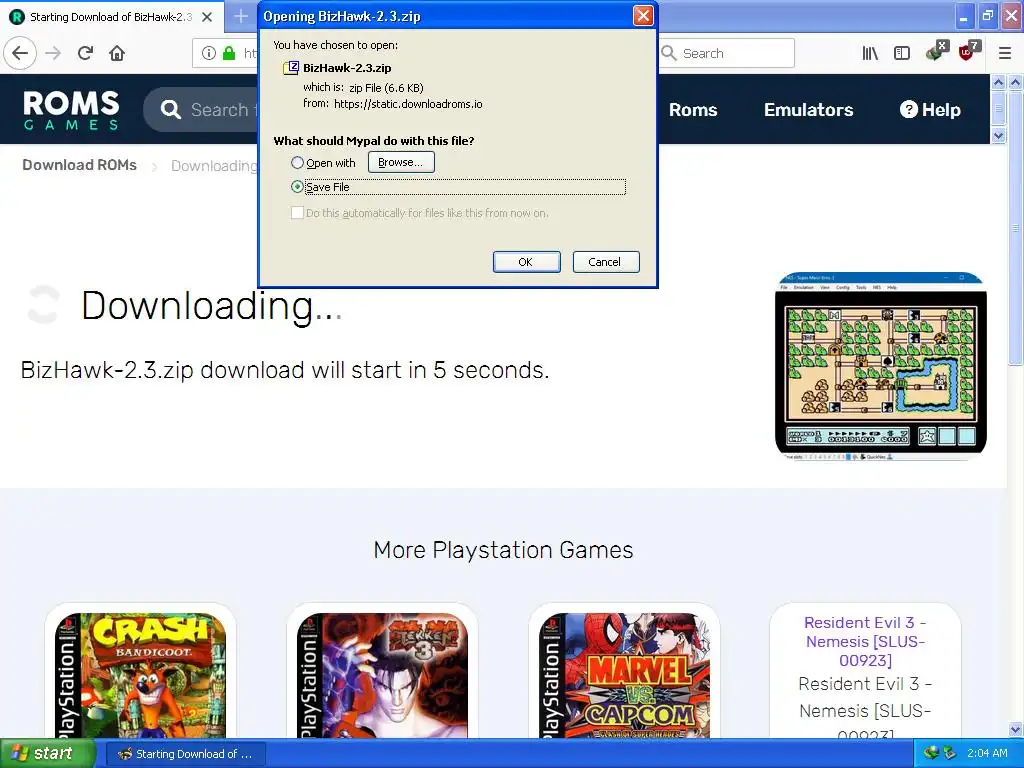
Task: Click the scroll-down arrow of page scrollbar
Action: [1015, 729]
